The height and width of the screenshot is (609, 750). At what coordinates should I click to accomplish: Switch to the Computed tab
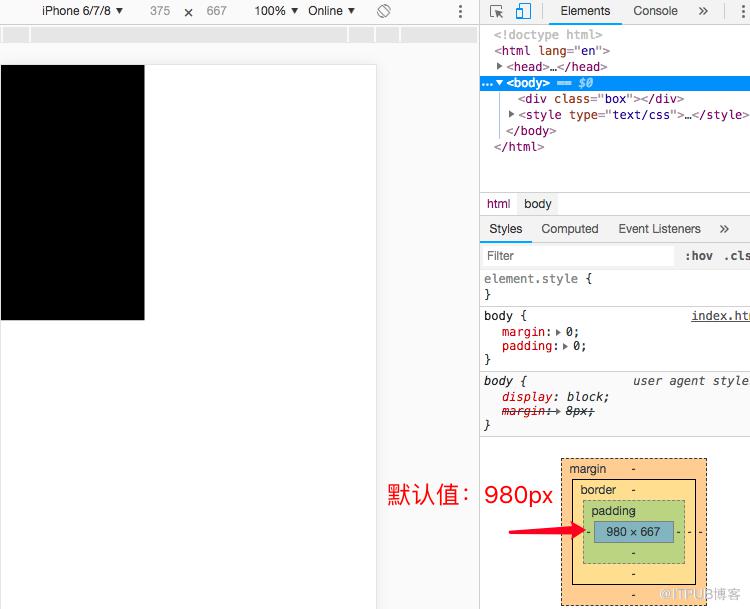570,229
